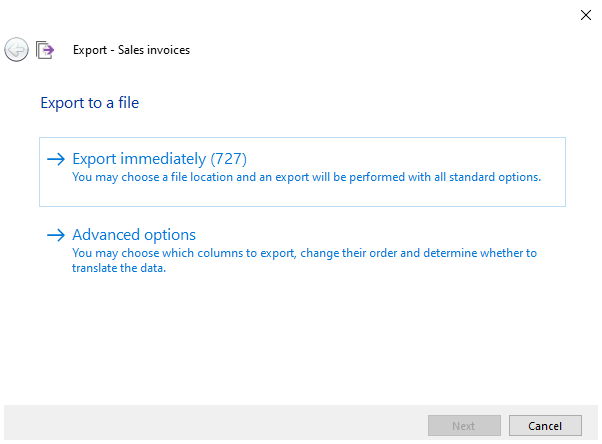Screen dimensions: 602x444
Task: Click the arrow icon next to Advanced options
Action: click(56, 235)
